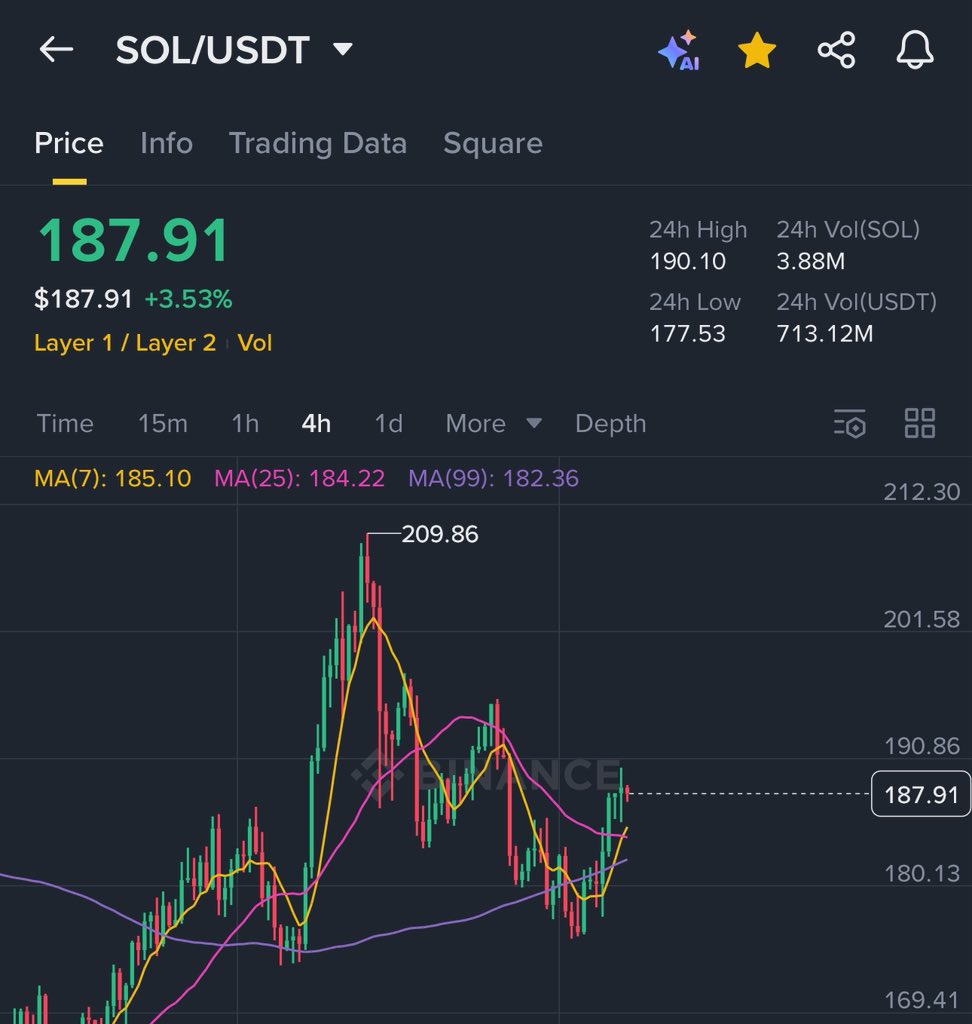This screenshot has height=1024, width=972.
Task: Tap the large 187.91 price
Action: pyautogui.click(x=133, y=241)
